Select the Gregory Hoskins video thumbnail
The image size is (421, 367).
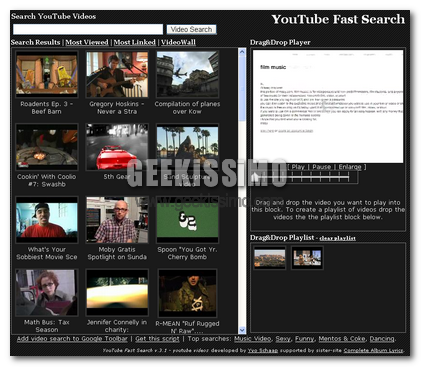pyautogui.click(x=117, y=74)
